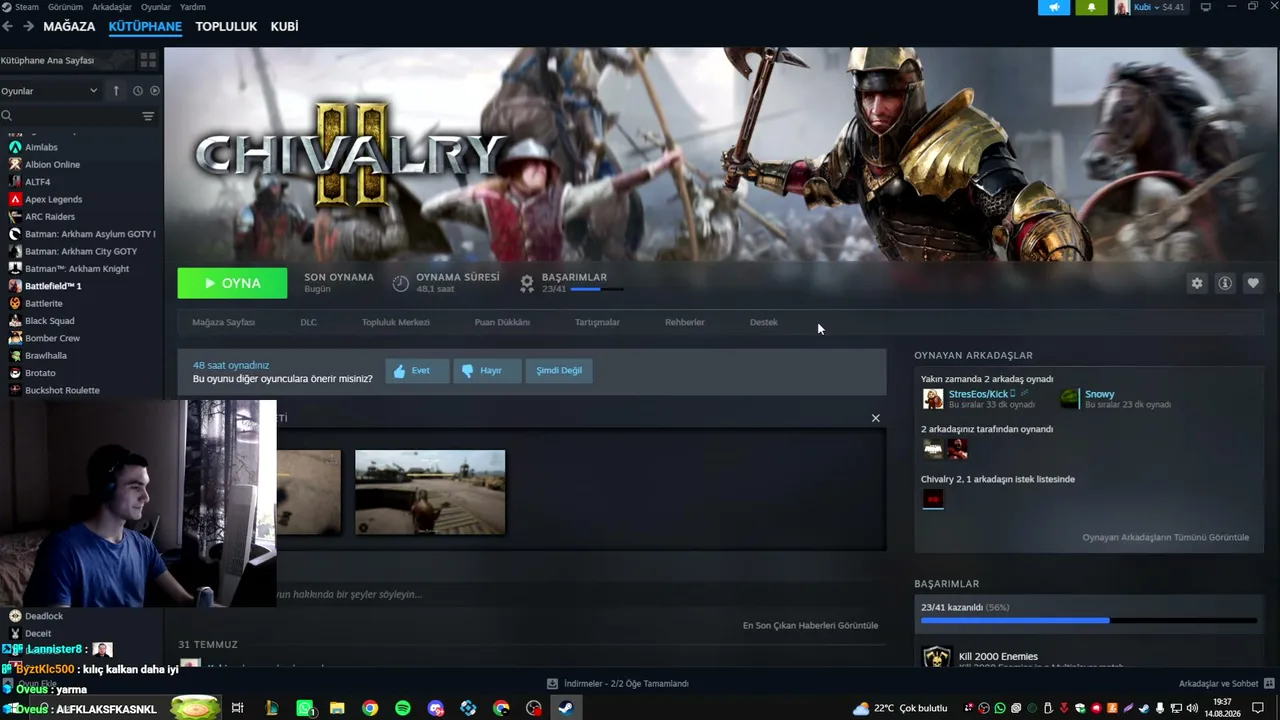Go back with the left navigation arrow
This screenshot has width=1280, height=720.
point(8,26)
